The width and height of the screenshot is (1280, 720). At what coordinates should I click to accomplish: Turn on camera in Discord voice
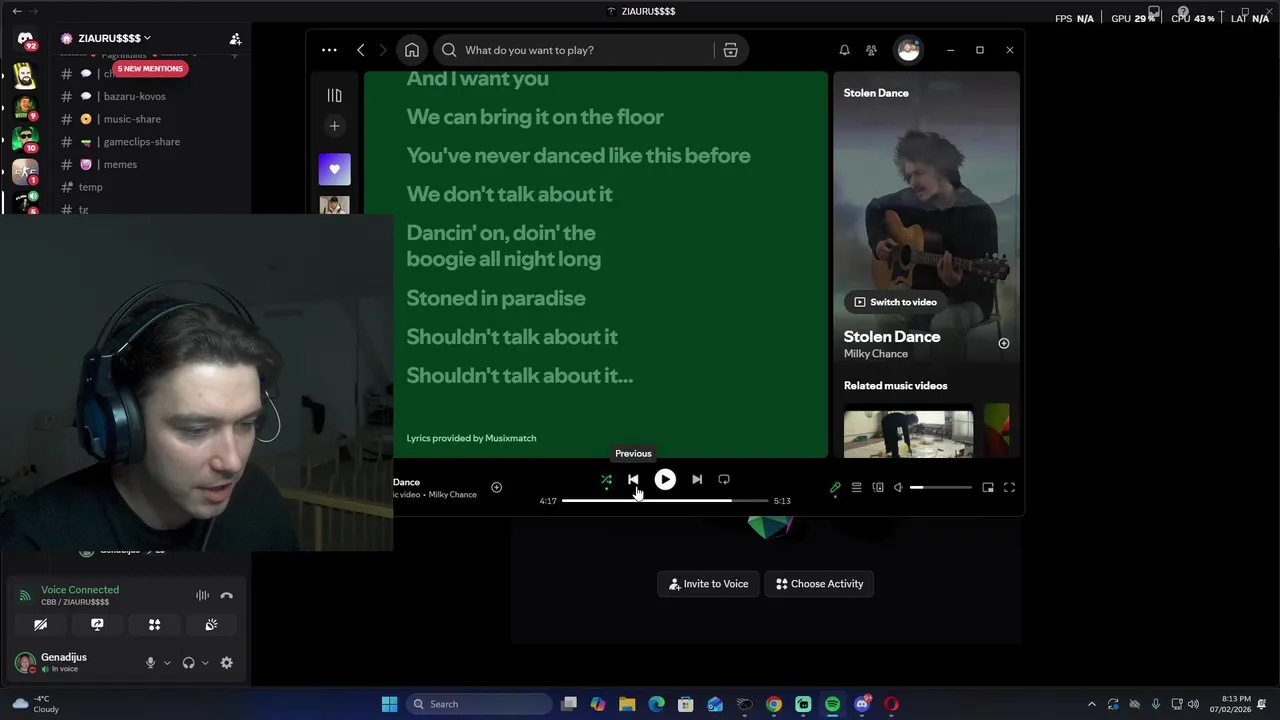[40, 625]
